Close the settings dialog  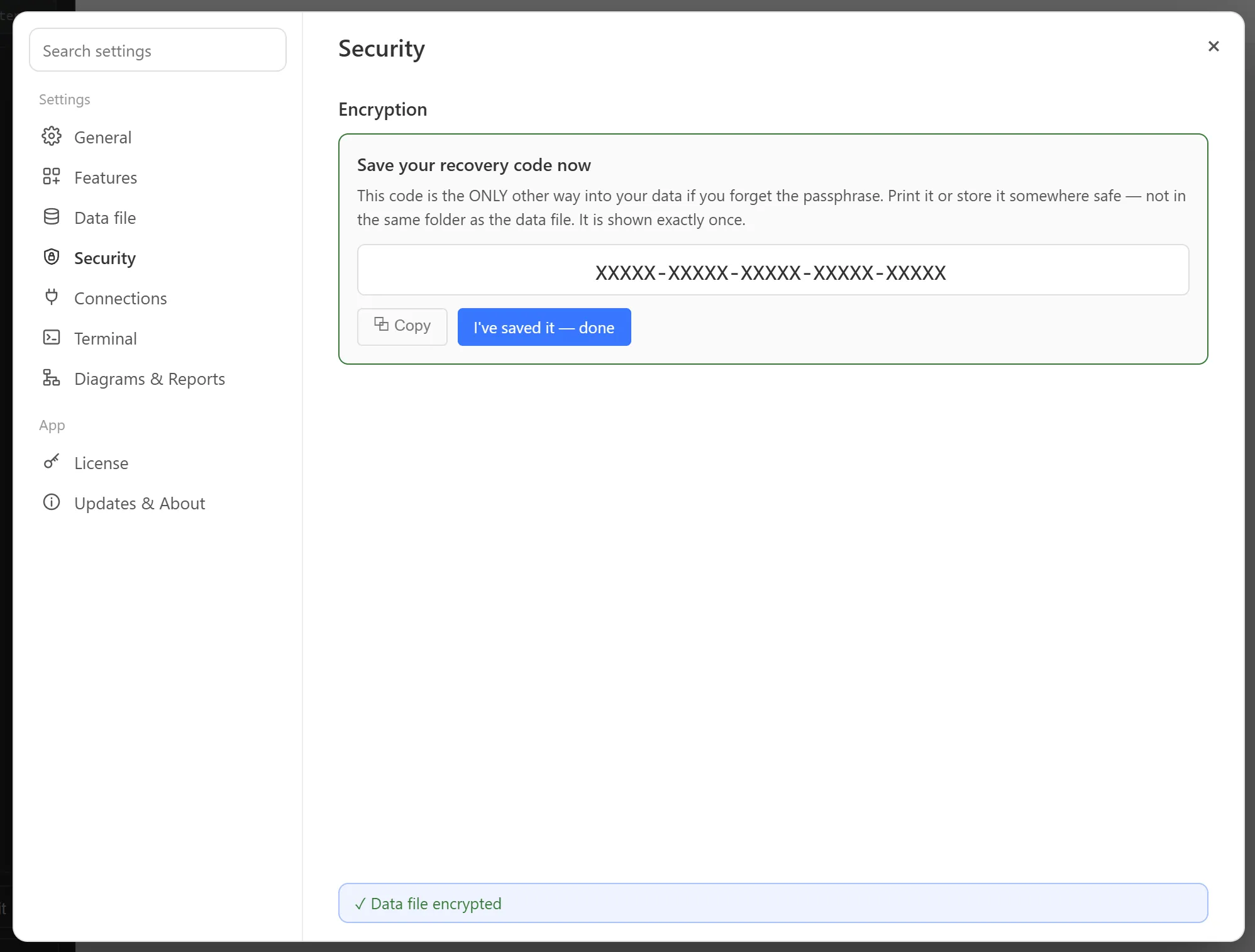[x=1214, y=47]
